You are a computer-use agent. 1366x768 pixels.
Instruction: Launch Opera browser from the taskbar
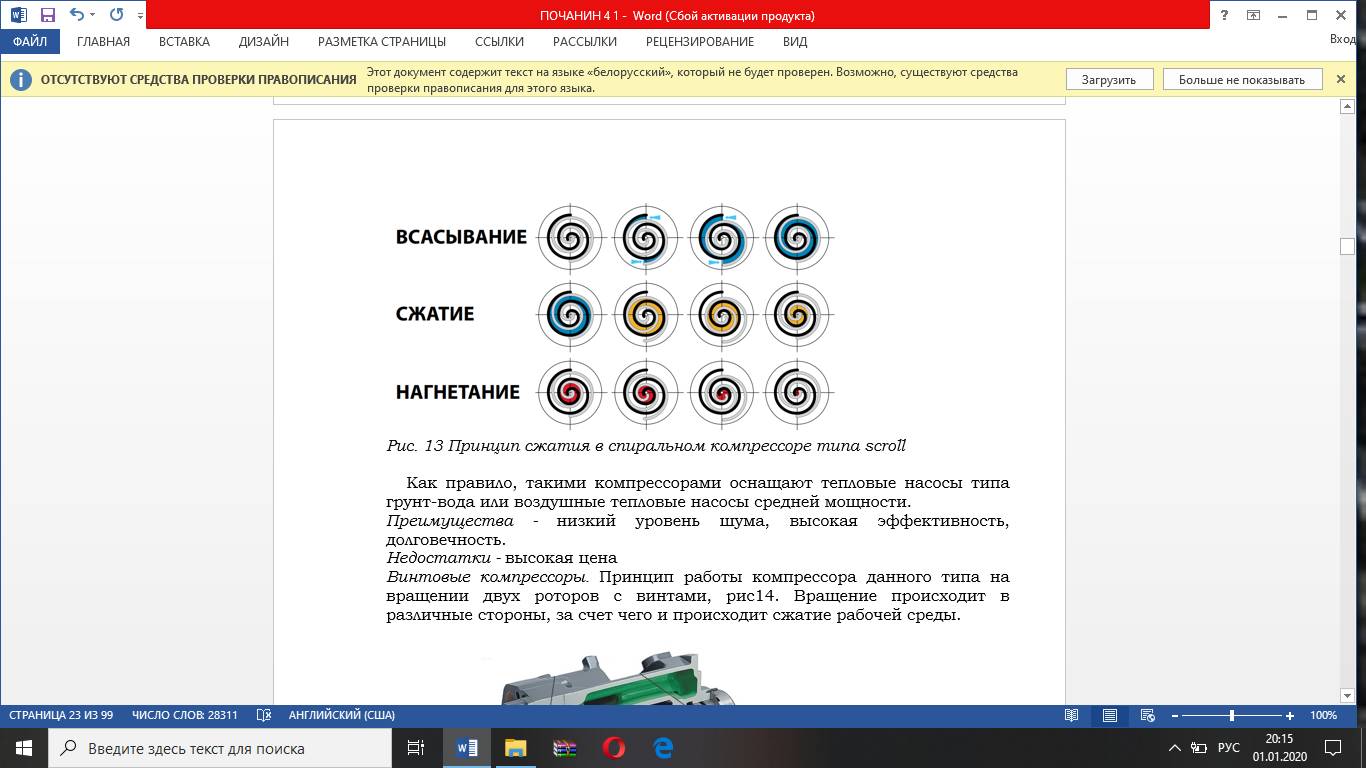[614, 747]
